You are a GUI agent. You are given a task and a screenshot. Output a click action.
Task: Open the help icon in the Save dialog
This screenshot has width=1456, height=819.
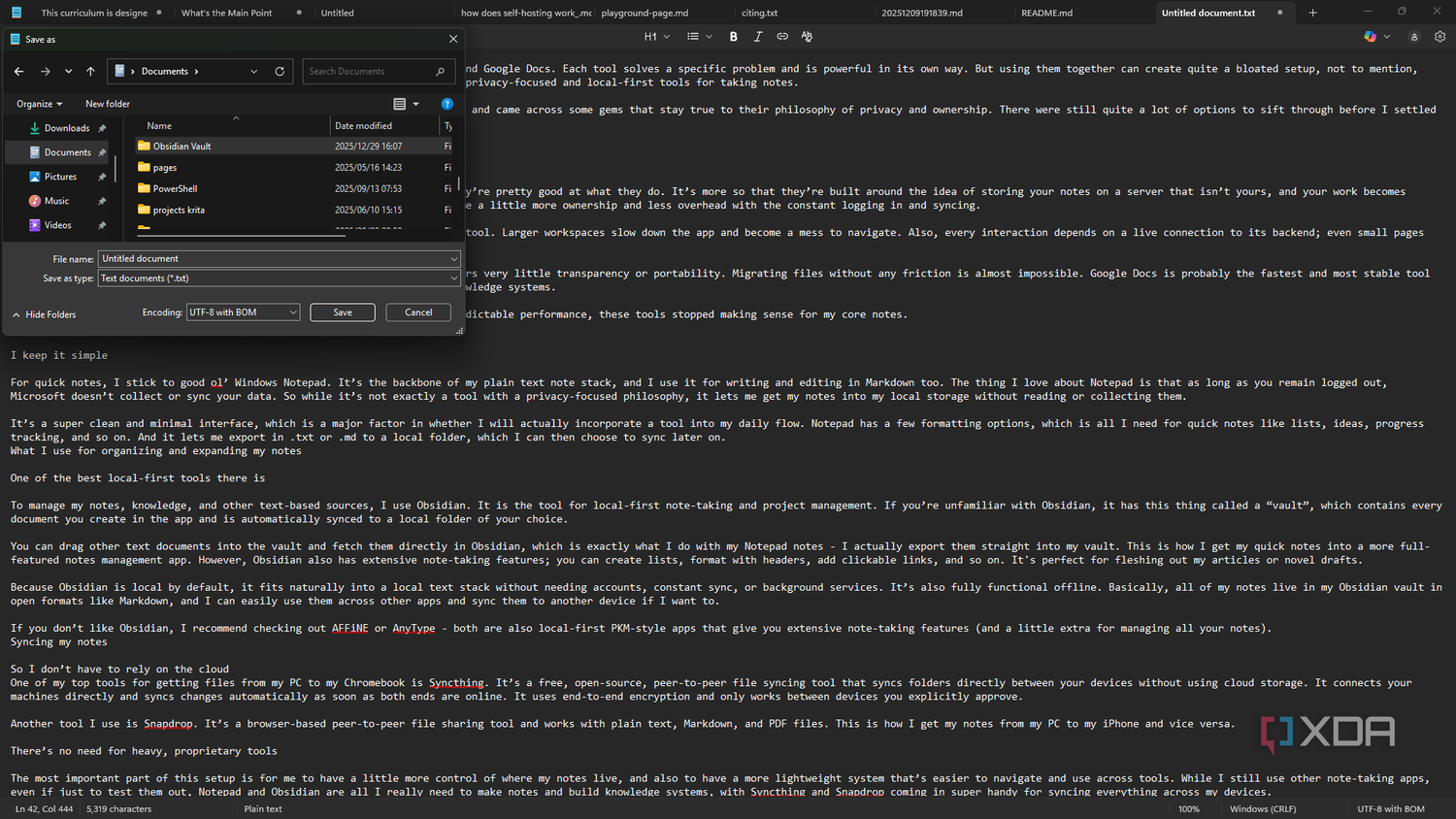tap(447, 104)
